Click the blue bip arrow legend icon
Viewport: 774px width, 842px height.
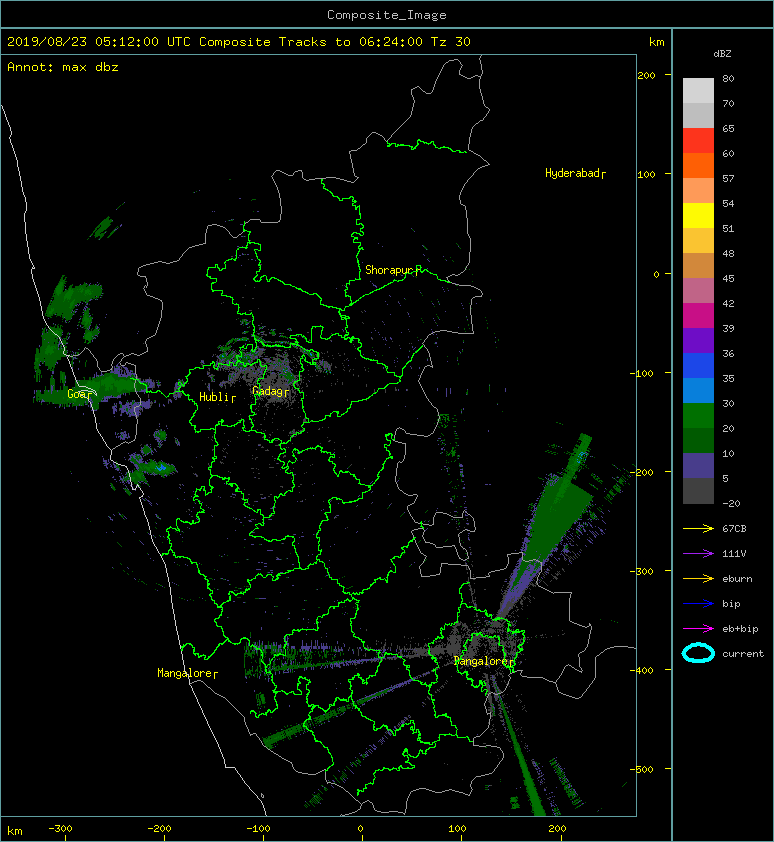(x=698, y=604)
